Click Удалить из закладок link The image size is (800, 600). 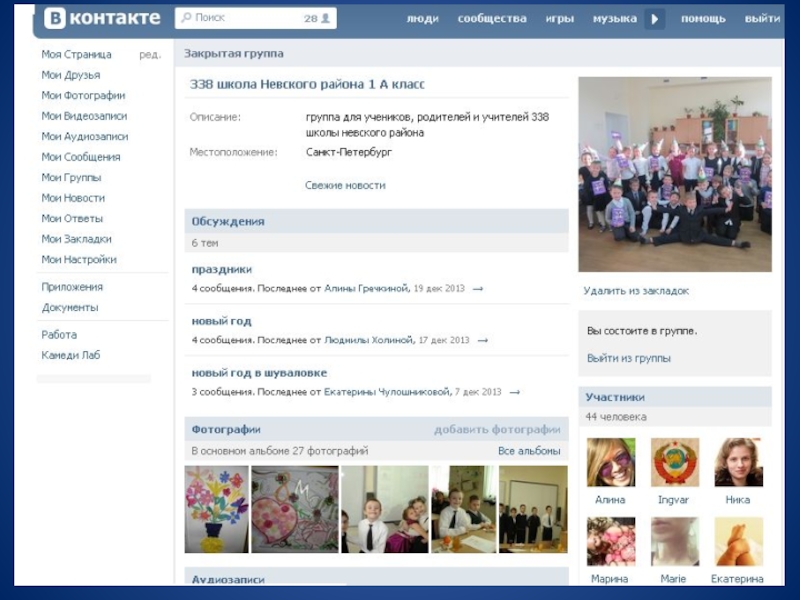tap(636, 291)
